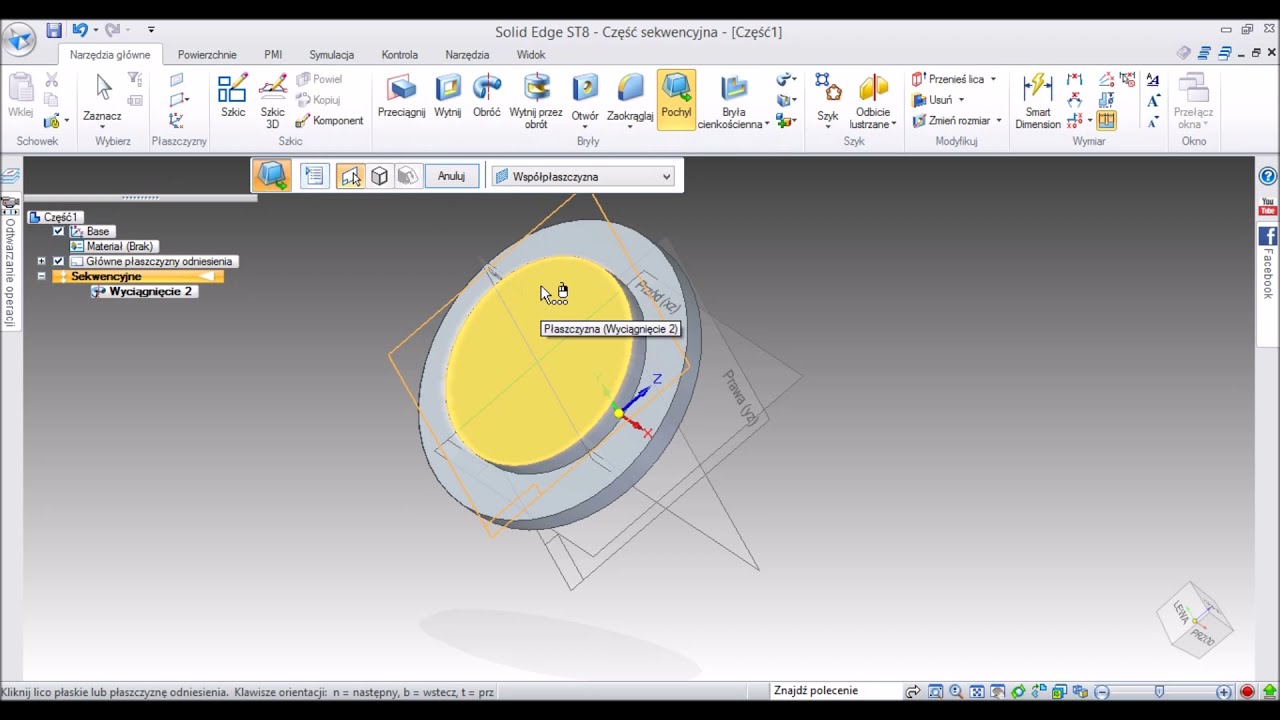Expand the Główne płaszczyzny odniesienia node
This screenshot has height=720, width=1280.
click(x=41, y=261)
